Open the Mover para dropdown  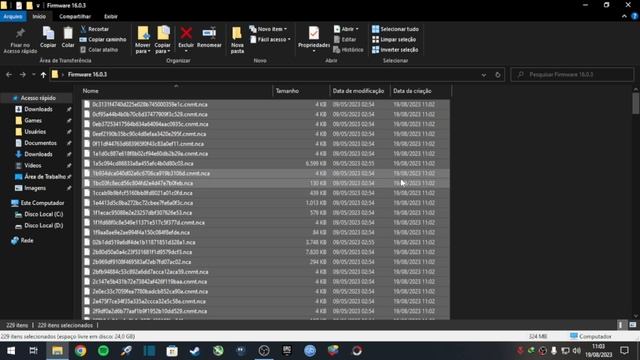(x=143, y=48)
